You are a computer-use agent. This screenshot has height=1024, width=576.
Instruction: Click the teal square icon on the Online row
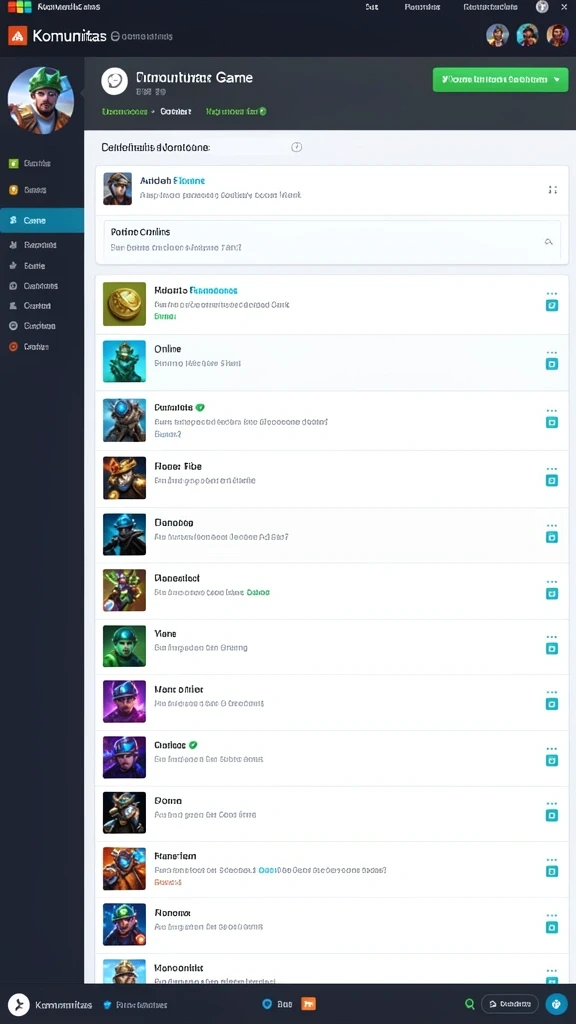tap(552, 364)
